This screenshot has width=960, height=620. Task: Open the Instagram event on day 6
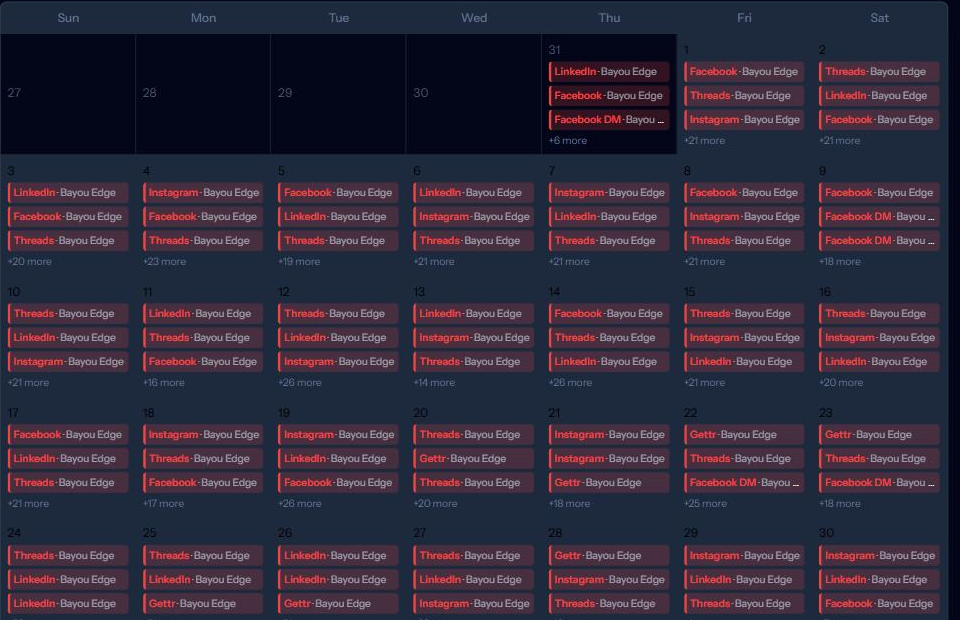(x=474, y=217)
